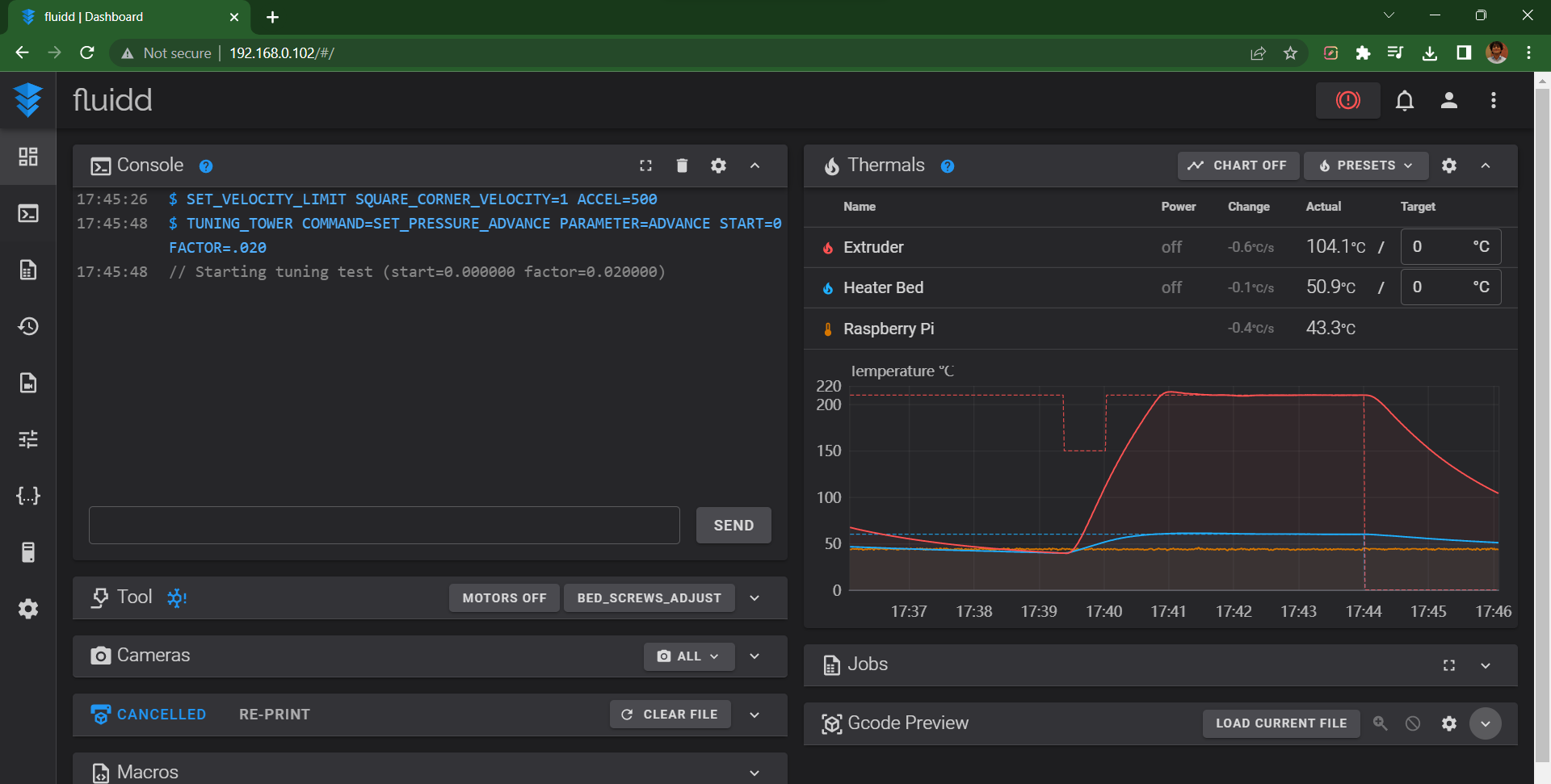Image resolution: width=1551 pixels, height=784 pixels.
Task: Click Gcode Preview magnifier icon
Action: pos(1381,723)
